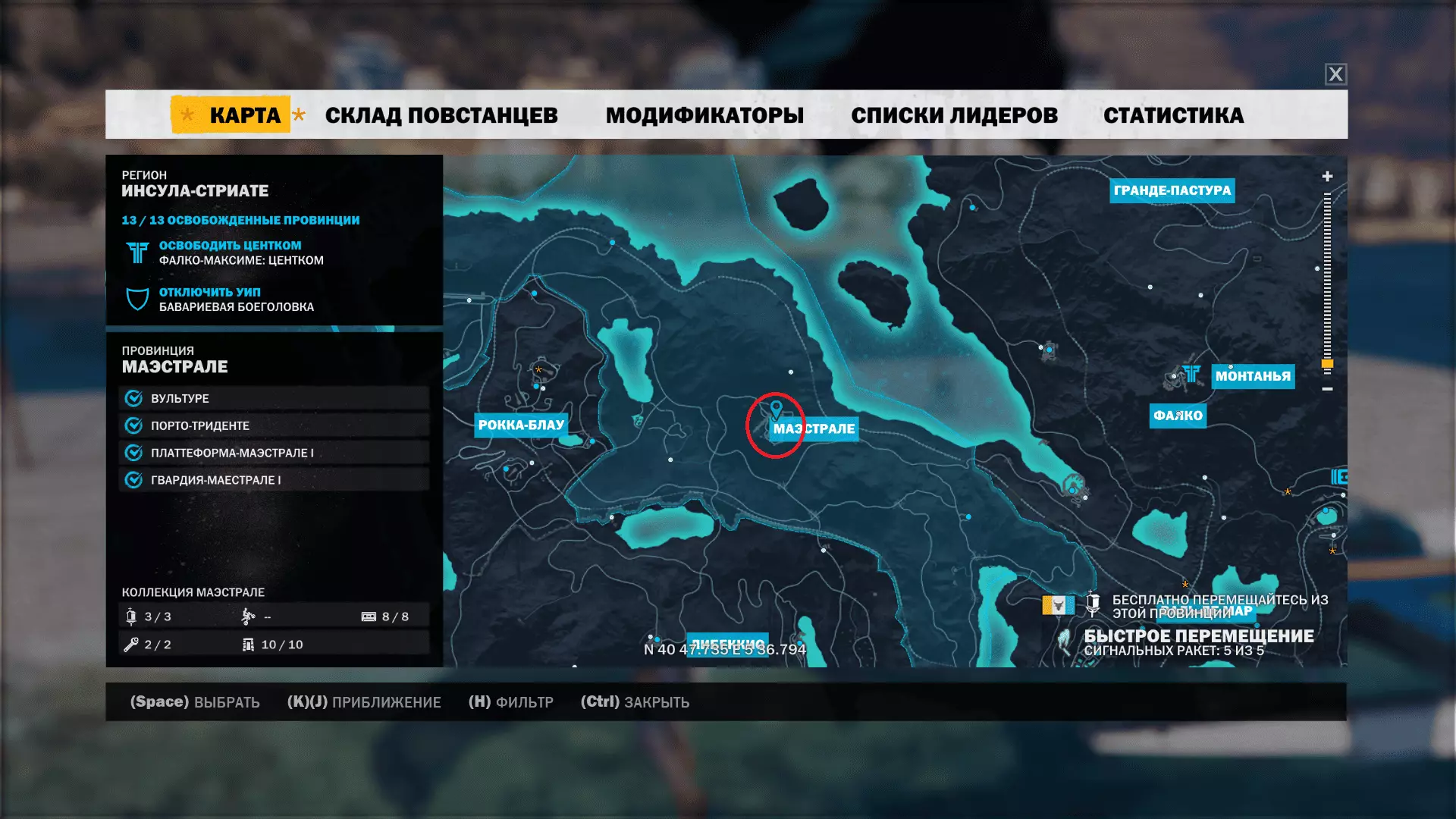Click the Отключить УИП shield icon
The width and height of the screenshot is (1456, 819).
tap(137, 299)
